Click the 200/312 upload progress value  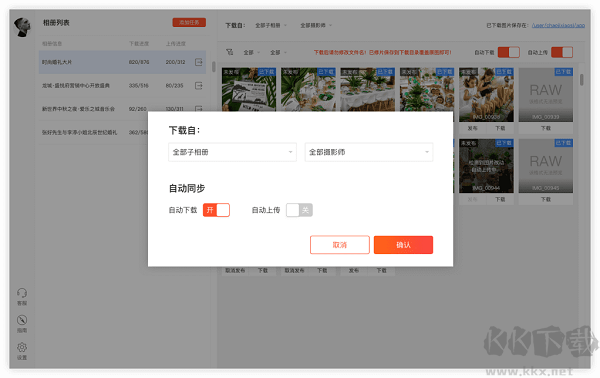175,62
